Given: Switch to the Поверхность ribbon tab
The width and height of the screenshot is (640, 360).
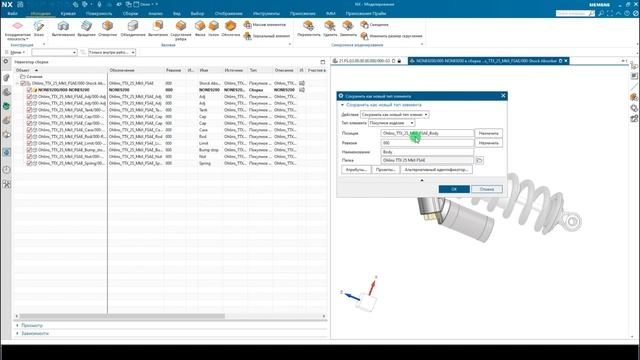Looking at the screenshot, I should coord(99,13).
